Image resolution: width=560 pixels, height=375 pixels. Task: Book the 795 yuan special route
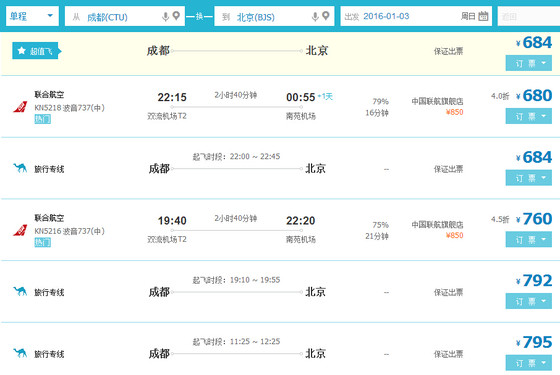(529, 363)
